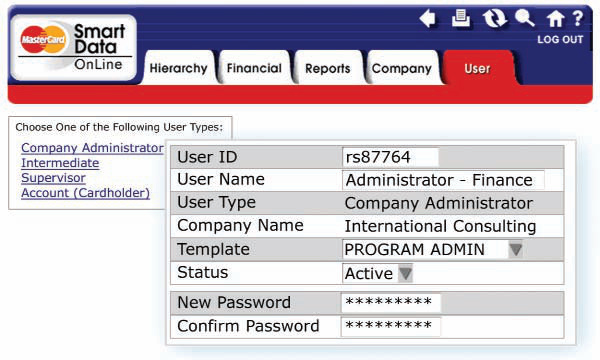Choose Account (Cardholder) user type link
Viewport: 600px width, 360px height.
(85, 193)
